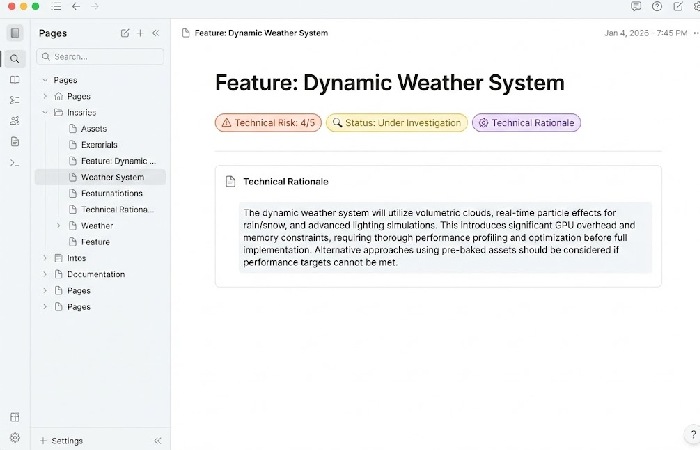Click the Feature: Dynamic Weather System heading
Image resolution: width=700 pixels, height=450 pixels.
(x=390, y=83)
